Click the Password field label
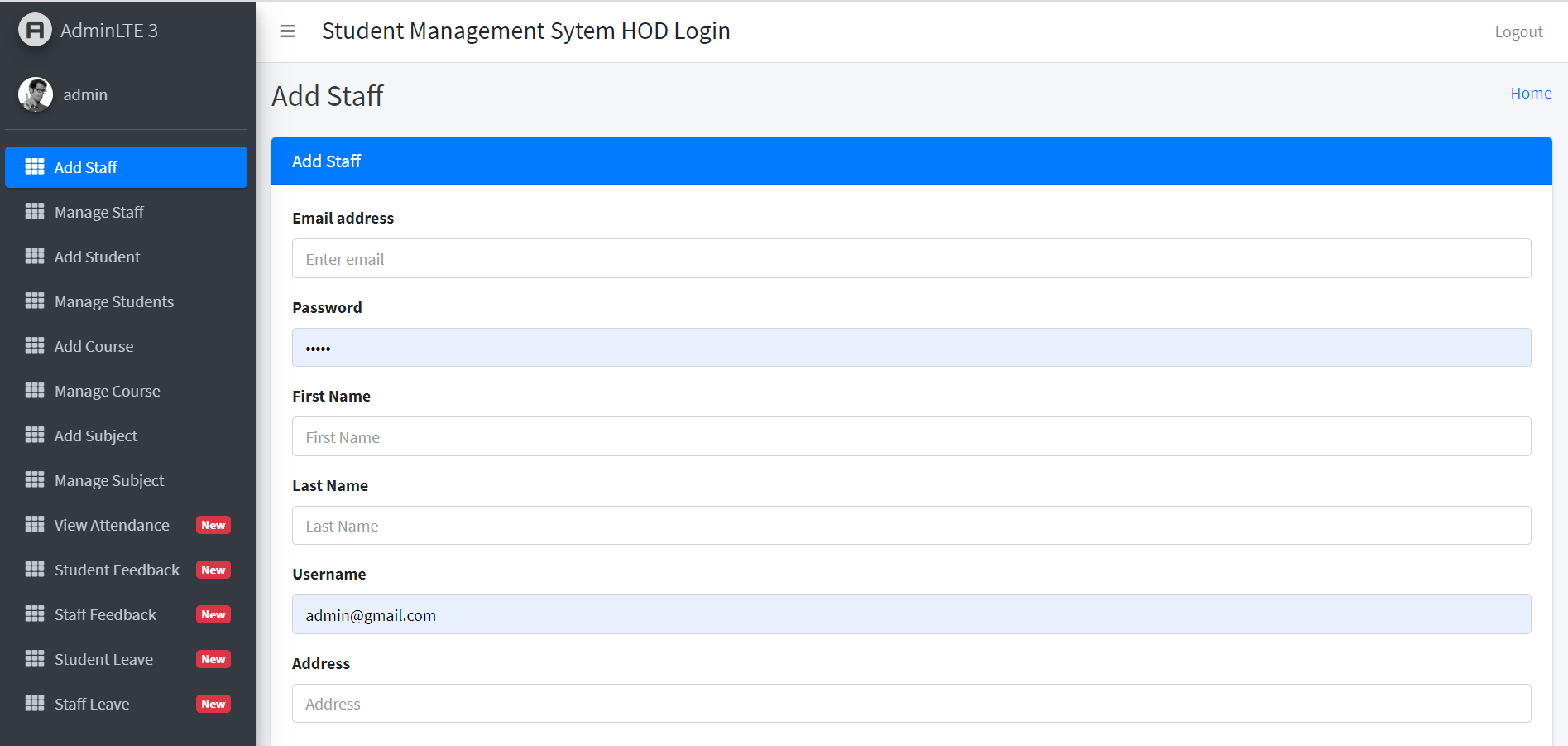 coord(327,307)
